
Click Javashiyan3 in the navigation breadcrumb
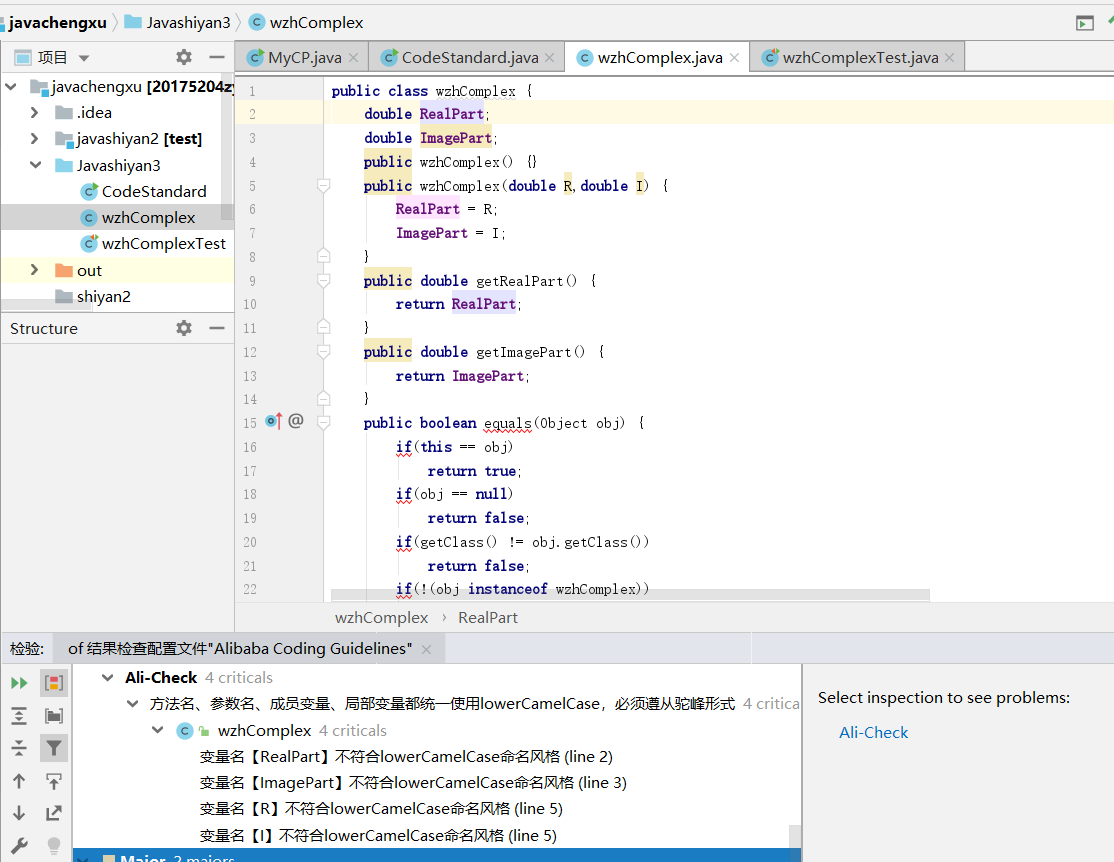click(188, 23)
